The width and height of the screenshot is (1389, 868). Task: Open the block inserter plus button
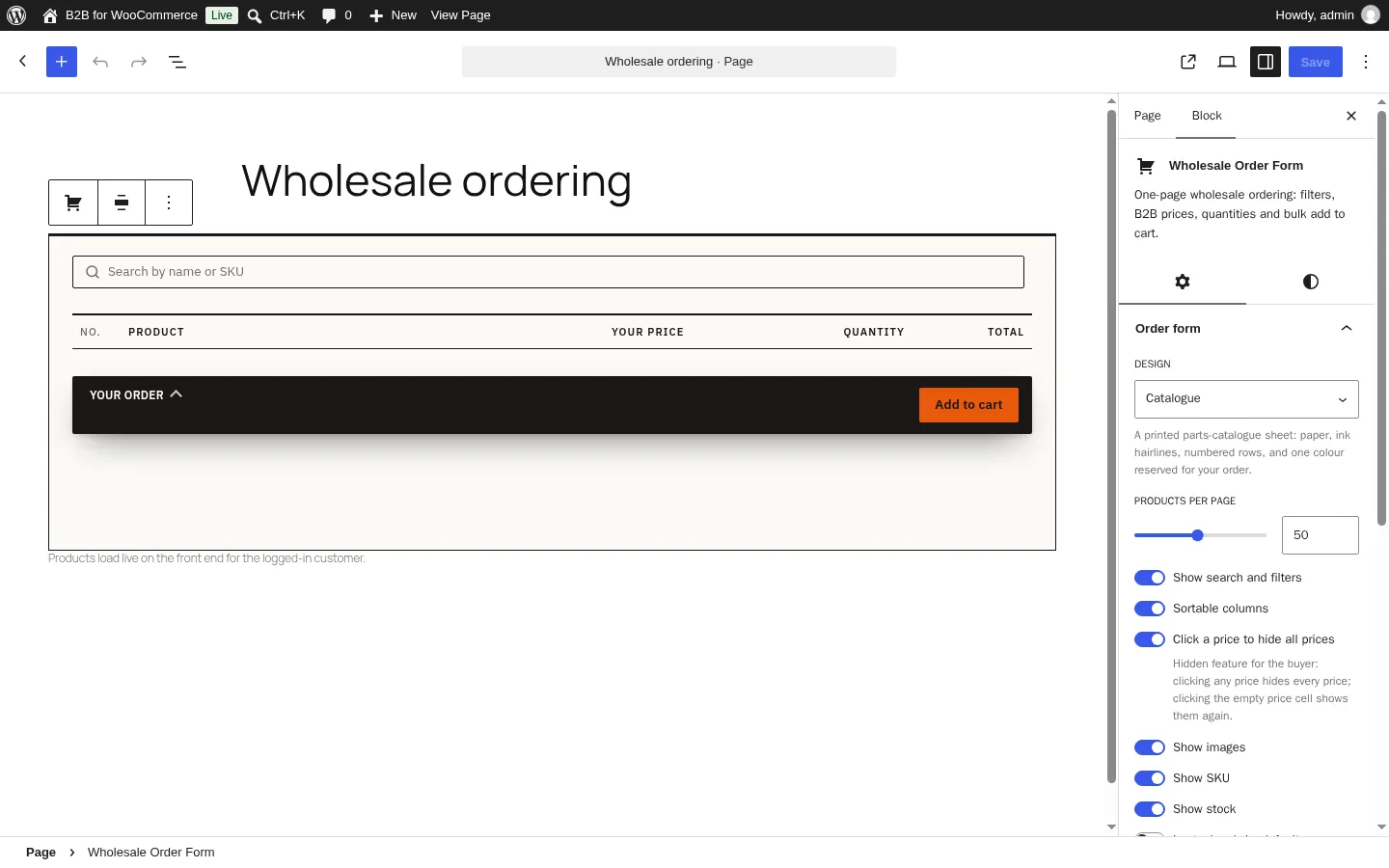[62, 62]
